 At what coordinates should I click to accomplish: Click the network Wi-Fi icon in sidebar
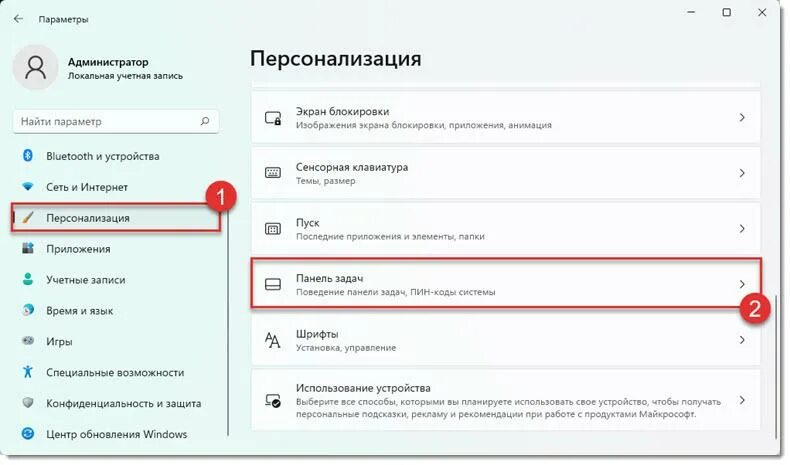coord(28,187)
